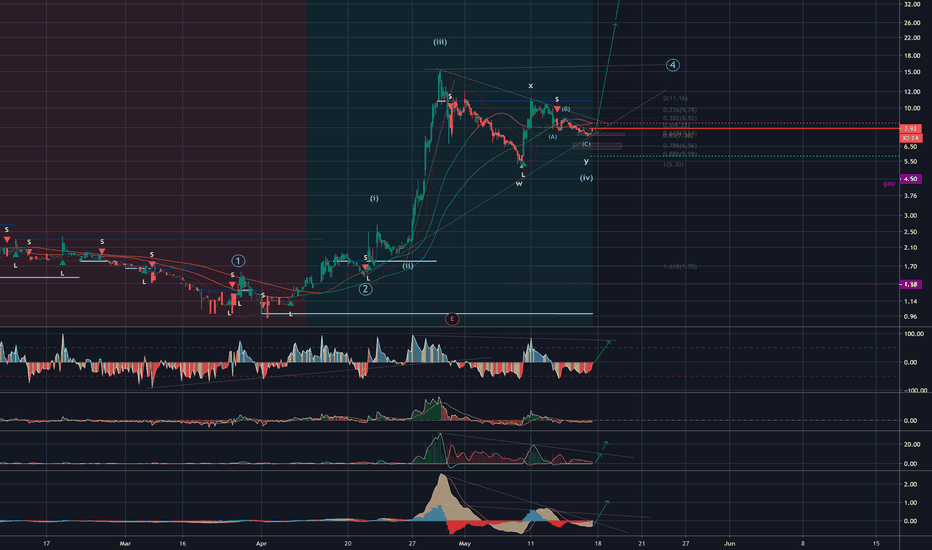
Task: Click the 1.14 price scale value
Action: click(x=912, y=302)
